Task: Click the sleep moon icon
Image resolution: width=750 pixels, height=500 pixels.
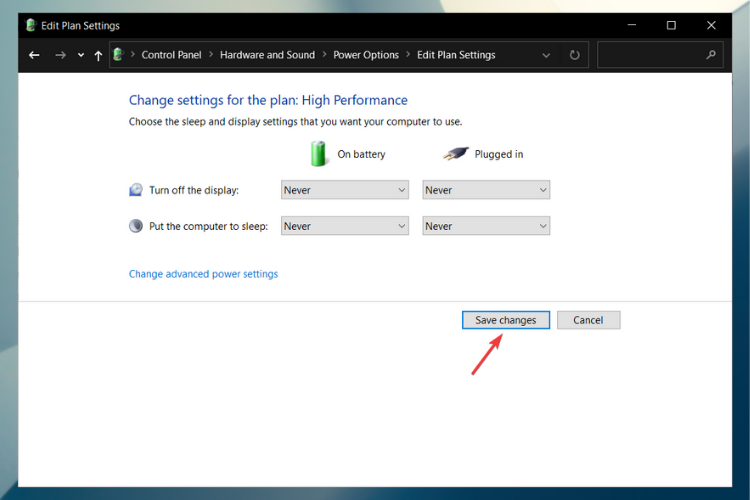Action: [136, 226]
